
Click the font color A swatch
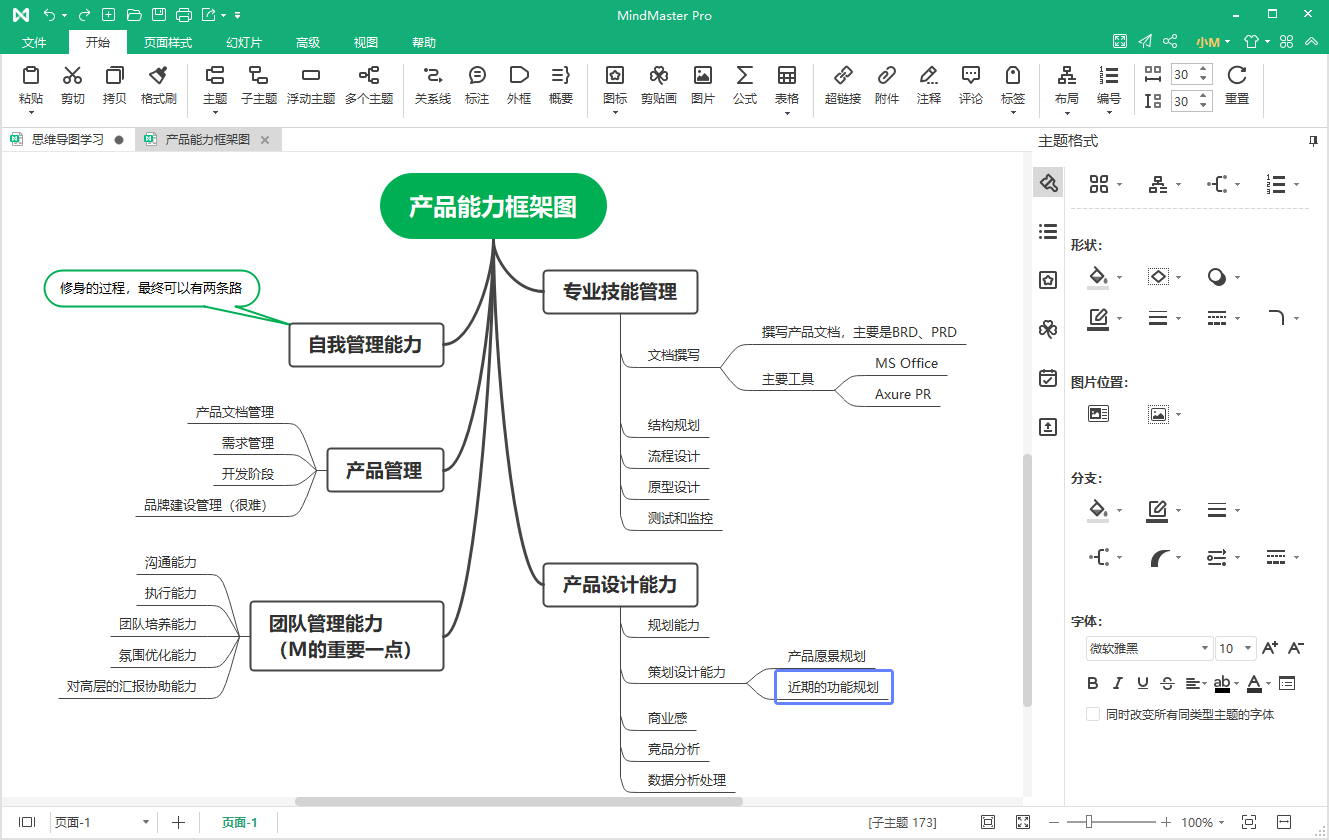(1254, 683)
